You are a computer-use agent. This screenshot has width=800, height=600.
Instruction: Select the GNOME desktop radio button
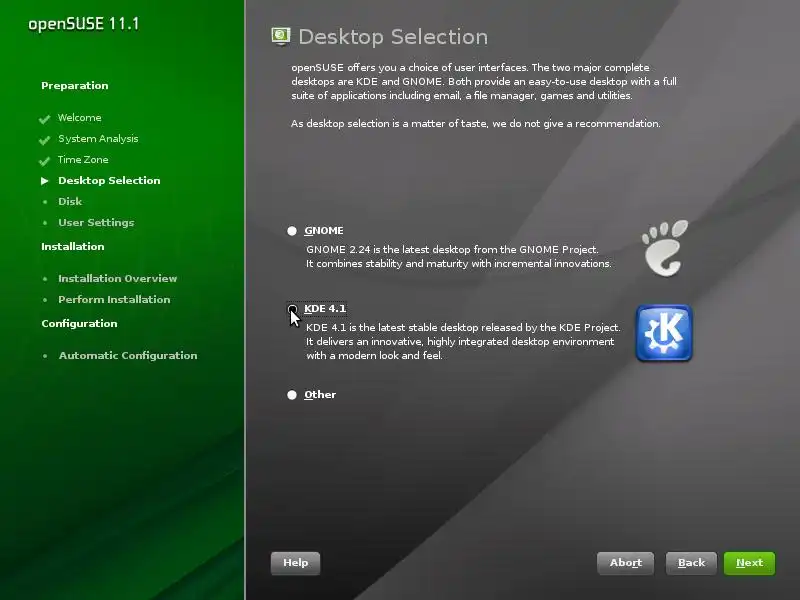tap(292, 231)
